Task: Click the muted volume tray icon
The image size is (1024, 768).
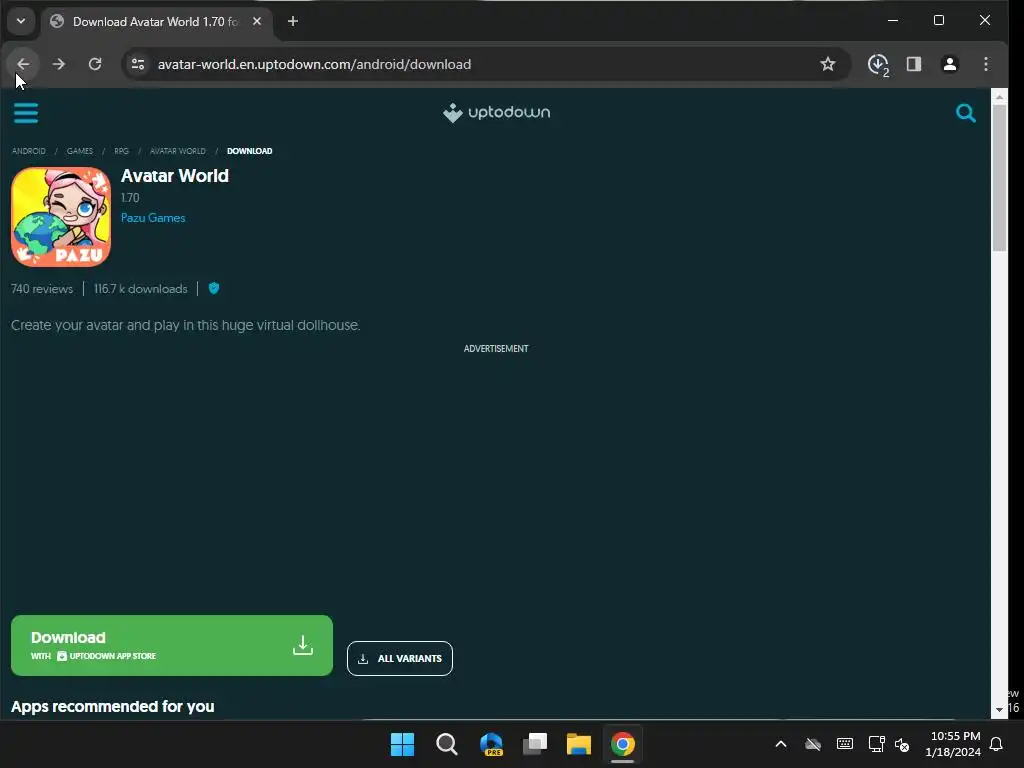Action: click(902, 744)
